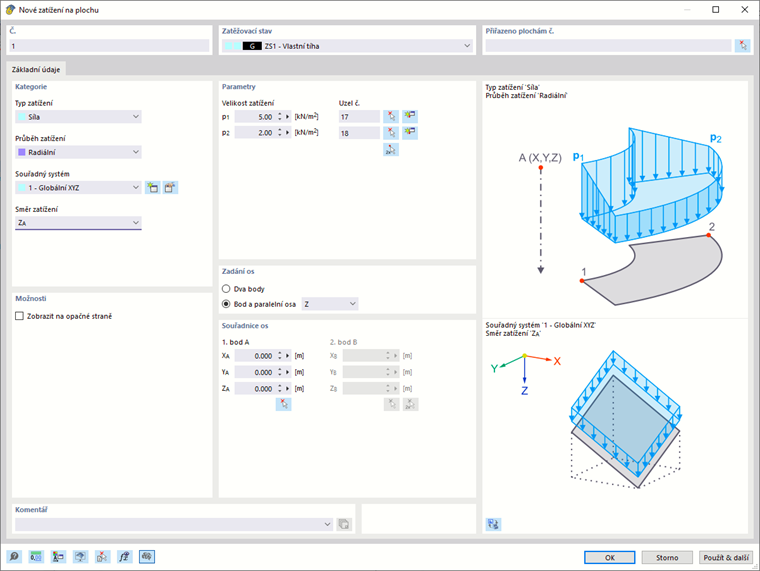The image size is (760, 571).
Task: Click Storno button
Action: [x=667, y=557]
